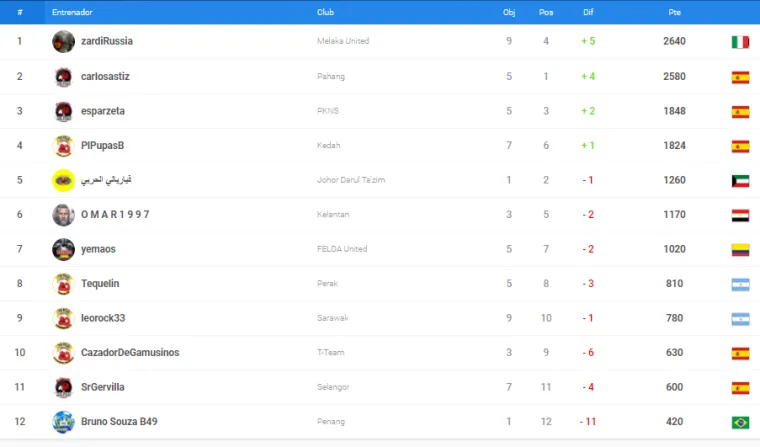Click the -11 difference value

point(588,422)
